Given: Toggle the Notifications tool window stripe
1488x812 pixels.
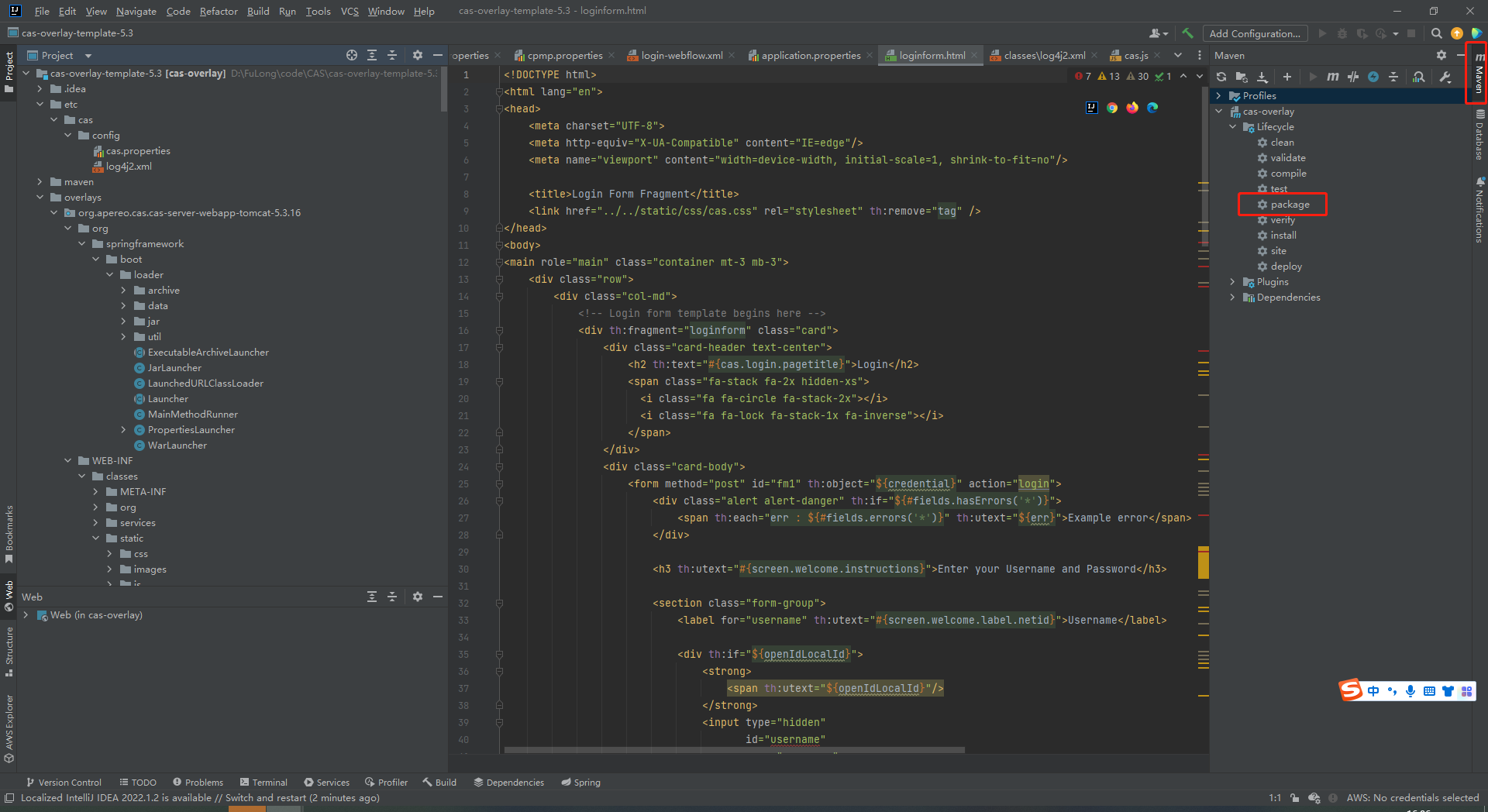Looking at the screenshot, I should point(1479,209).
